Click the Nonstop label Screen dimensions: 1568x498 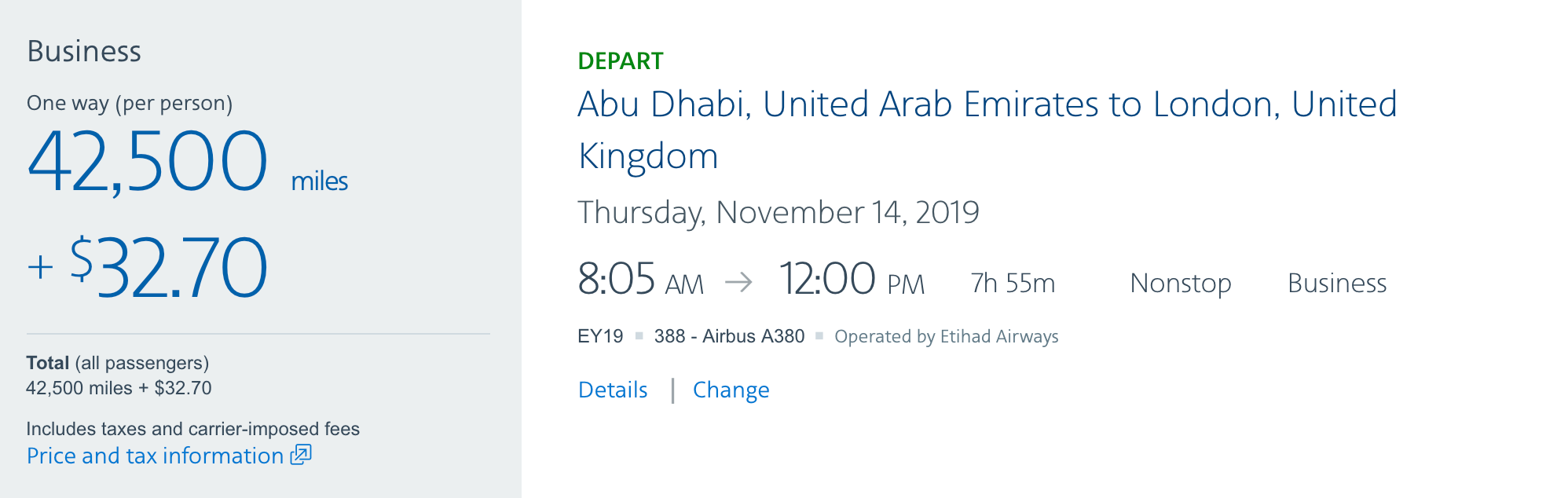1181,283
